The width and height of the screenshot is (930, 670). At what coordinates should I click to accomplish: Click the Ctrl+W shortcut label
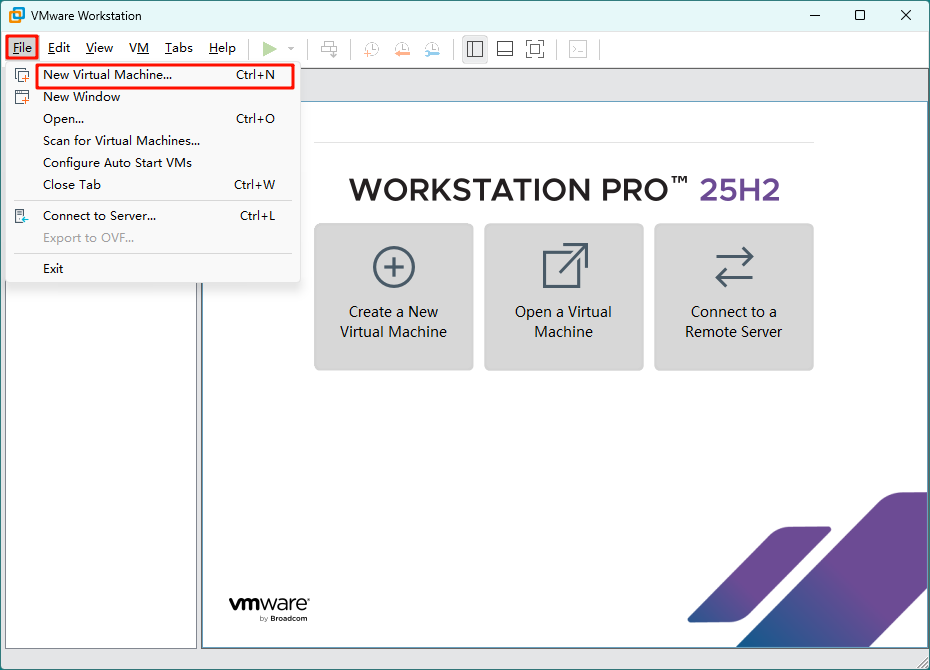point(254,184)
